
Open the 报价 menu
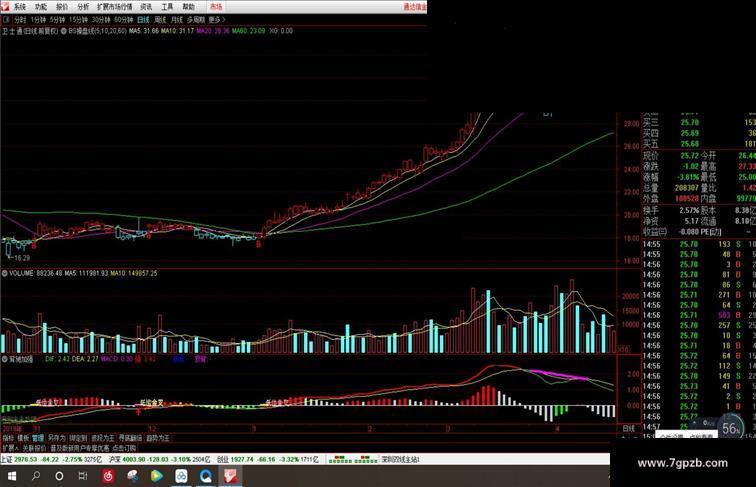[x=62, y=7]
